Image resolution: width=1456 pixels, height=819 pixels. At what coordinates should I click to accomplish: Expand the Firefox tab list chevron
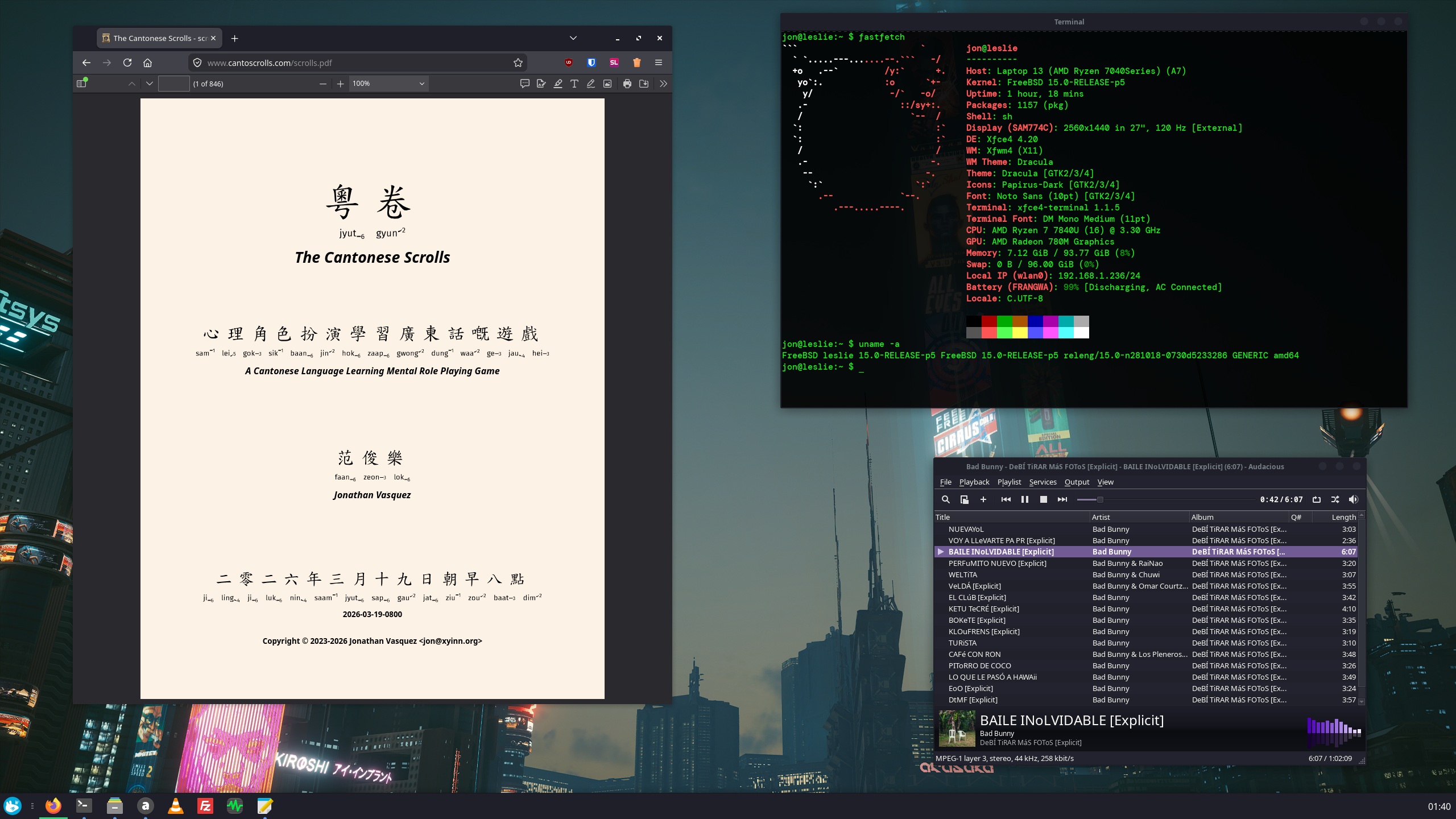[x=573, y=38]
